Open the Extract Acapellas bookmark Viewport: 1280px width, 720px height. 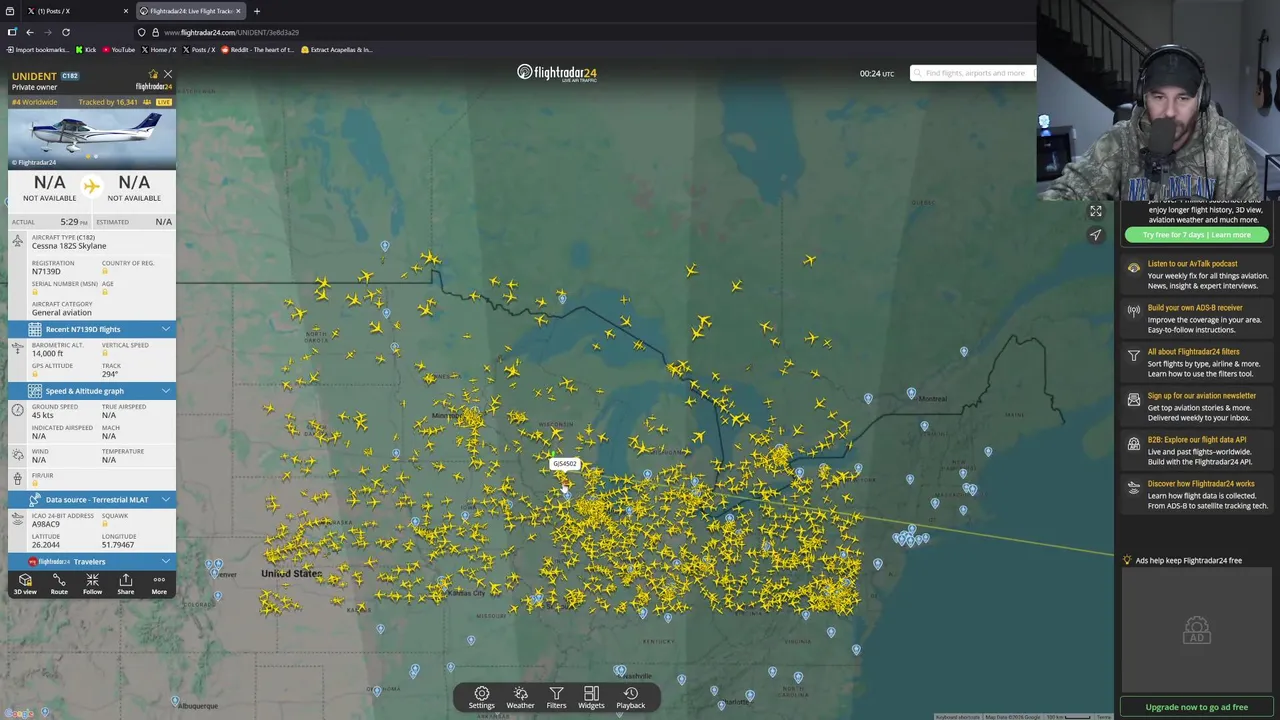pyautogui.click(x=336, y=49)
